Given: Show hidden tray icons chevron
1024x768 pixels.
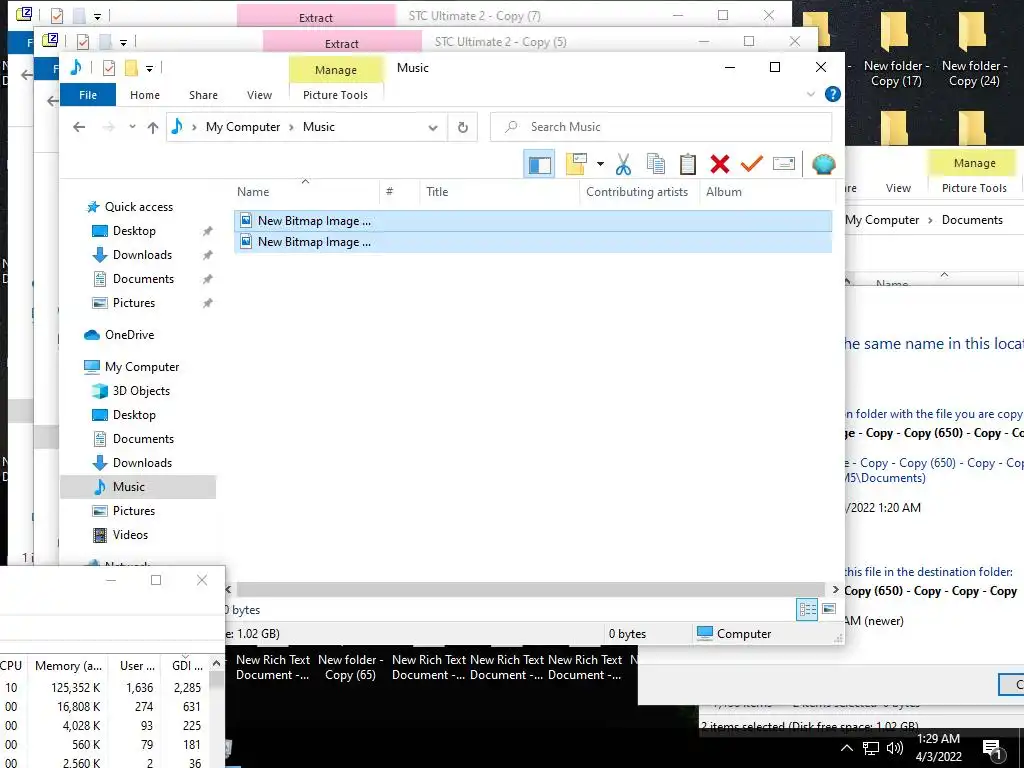Looking at the screenshot, I should point(846,748).
